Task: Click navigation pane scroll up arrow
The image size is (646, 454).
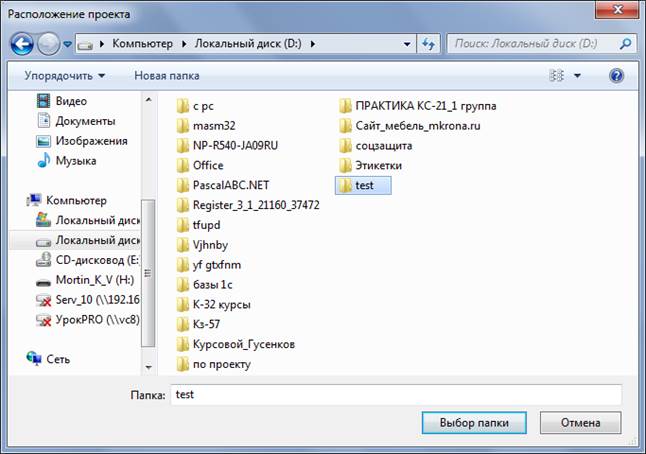Action: pyautogui.click(x=148, y=99)
